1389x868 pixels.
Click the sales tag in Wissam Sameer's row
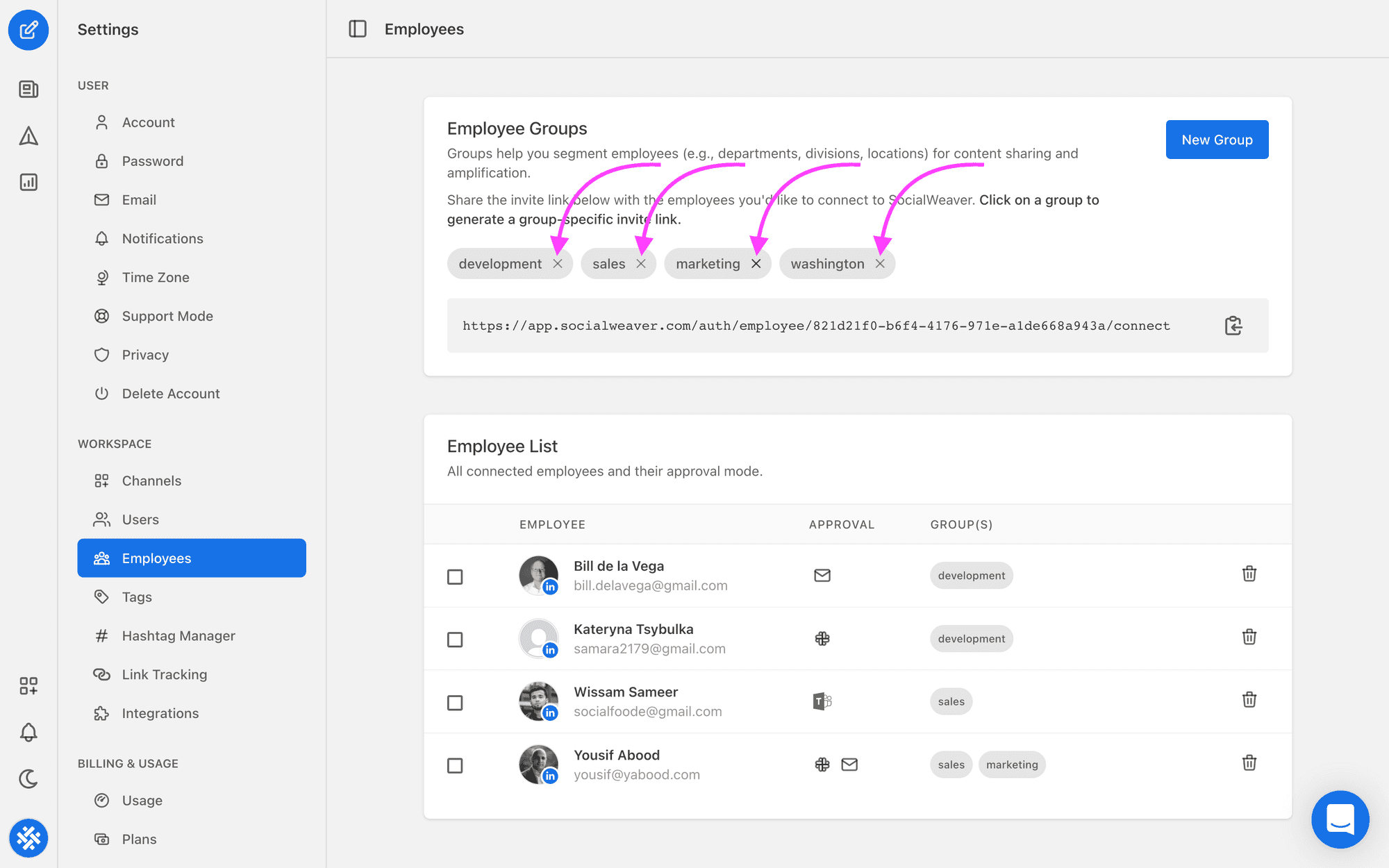click(951, 701)
